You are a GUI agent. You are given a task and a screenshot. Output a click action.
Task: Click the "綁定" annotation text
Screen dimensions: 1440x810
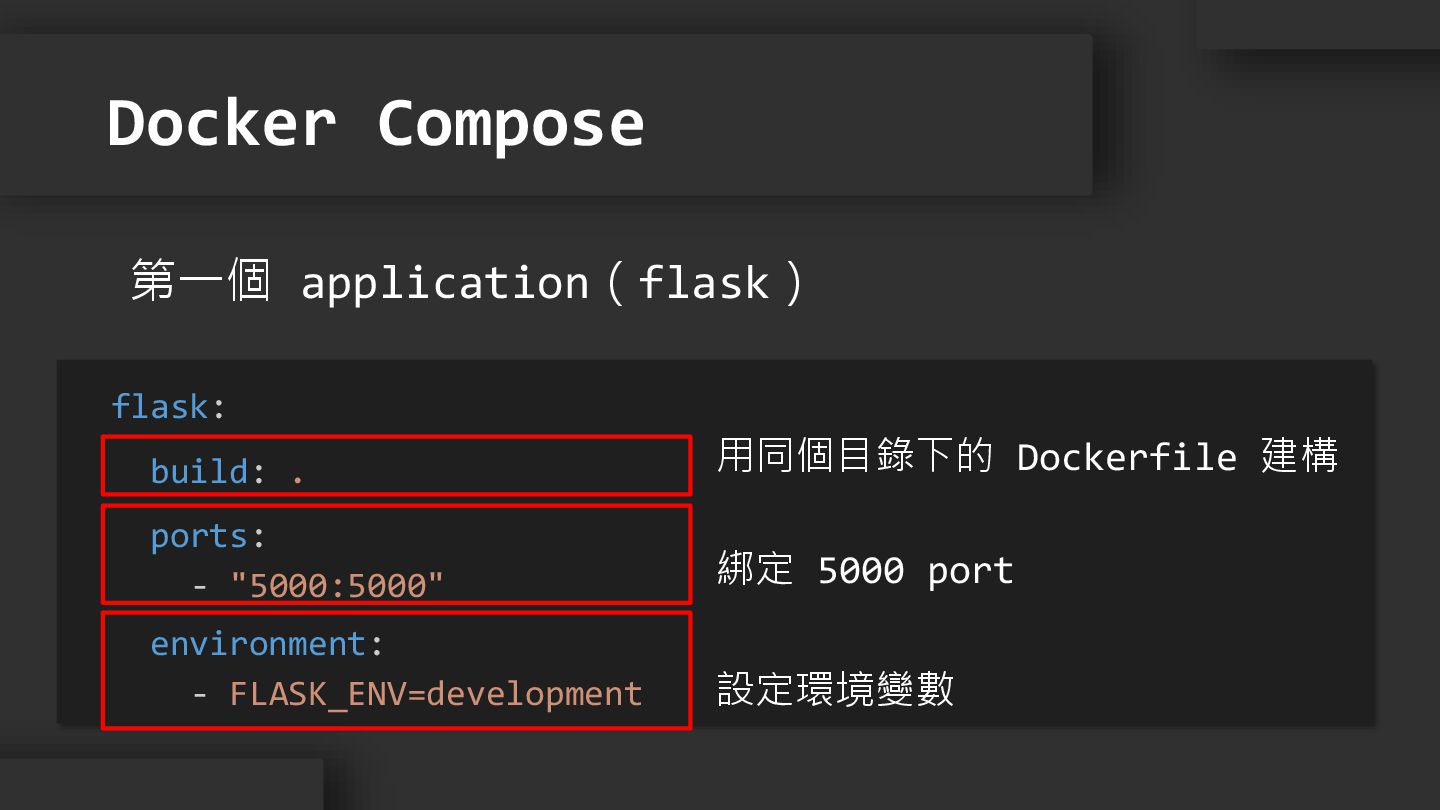tap(755, 570)
